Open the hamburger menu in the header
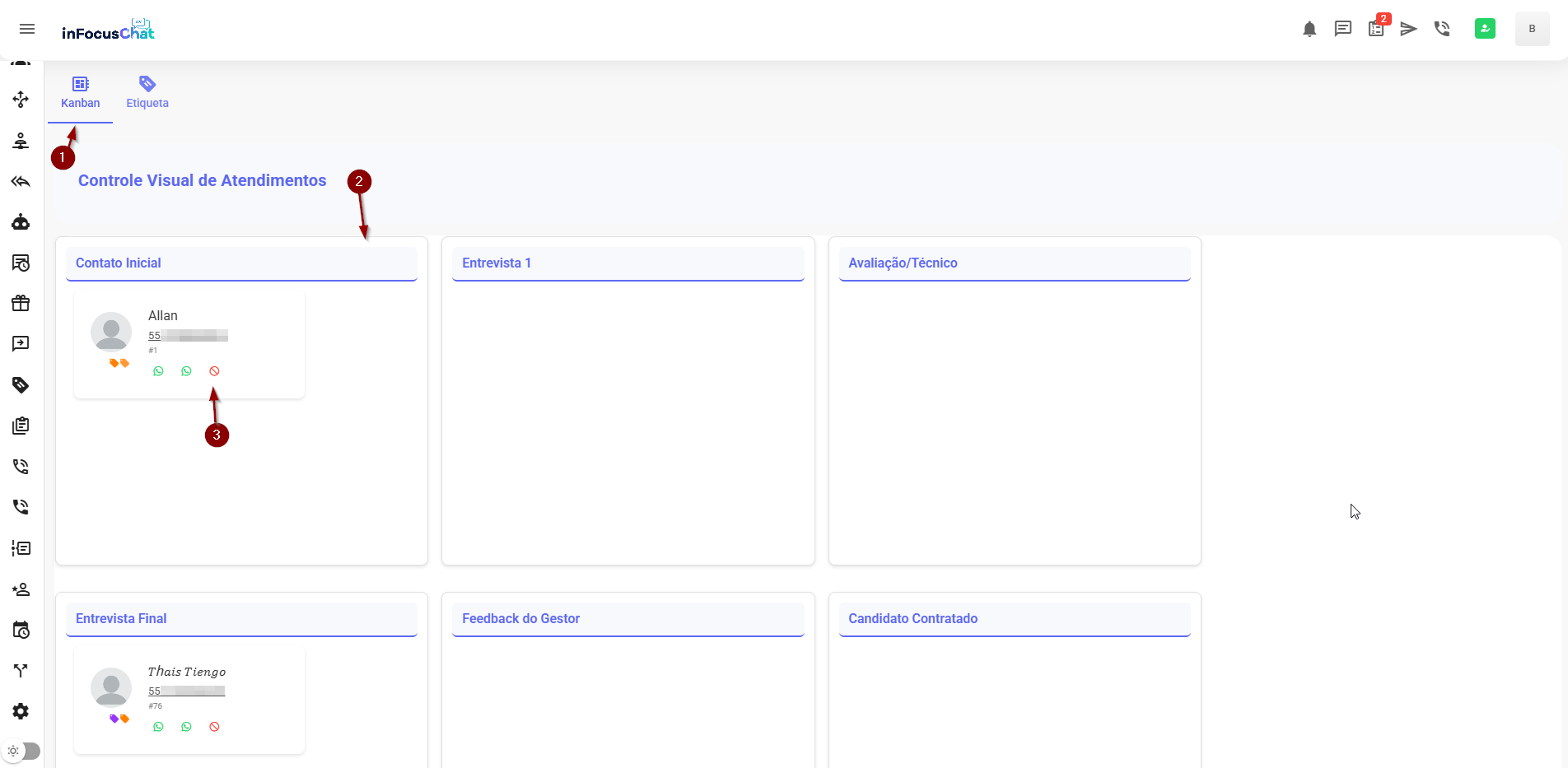 [x=27, y=30]
